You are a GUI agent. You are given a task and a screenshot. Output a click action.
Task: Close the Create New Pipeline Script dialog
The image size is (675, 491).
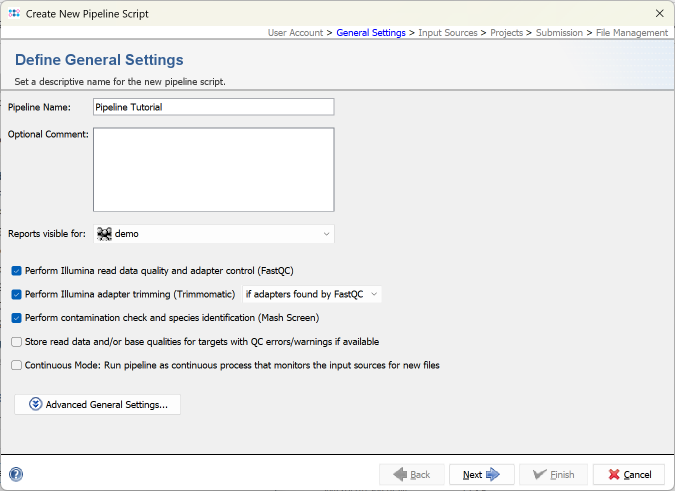coord(659,13)
